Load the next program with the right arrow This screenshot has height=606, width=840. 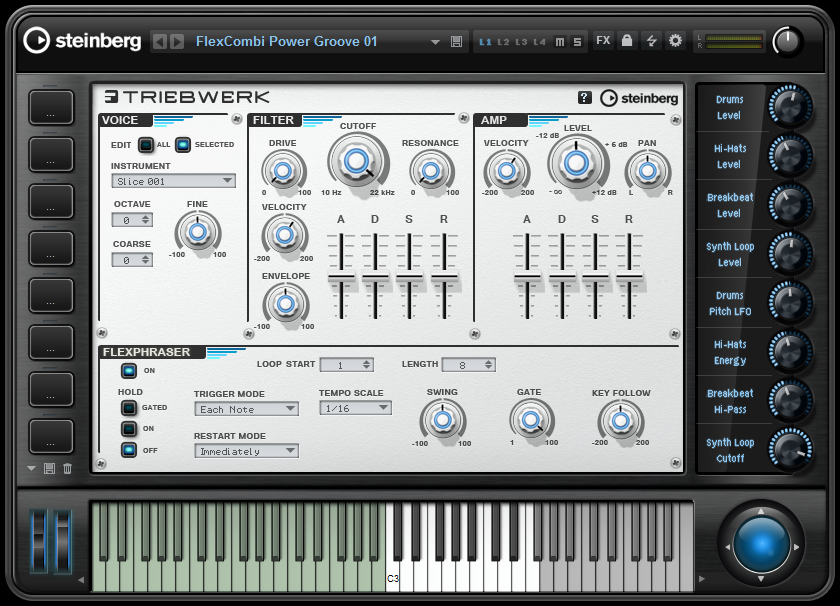click(x=177, y=41)
